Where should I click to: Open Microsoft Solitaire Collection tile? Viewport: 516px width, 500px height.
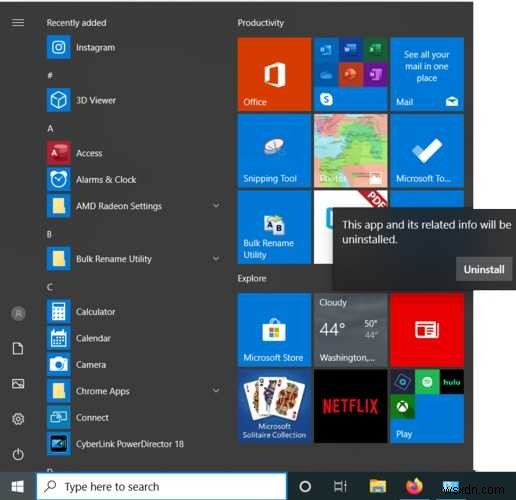tap(274, 406)
